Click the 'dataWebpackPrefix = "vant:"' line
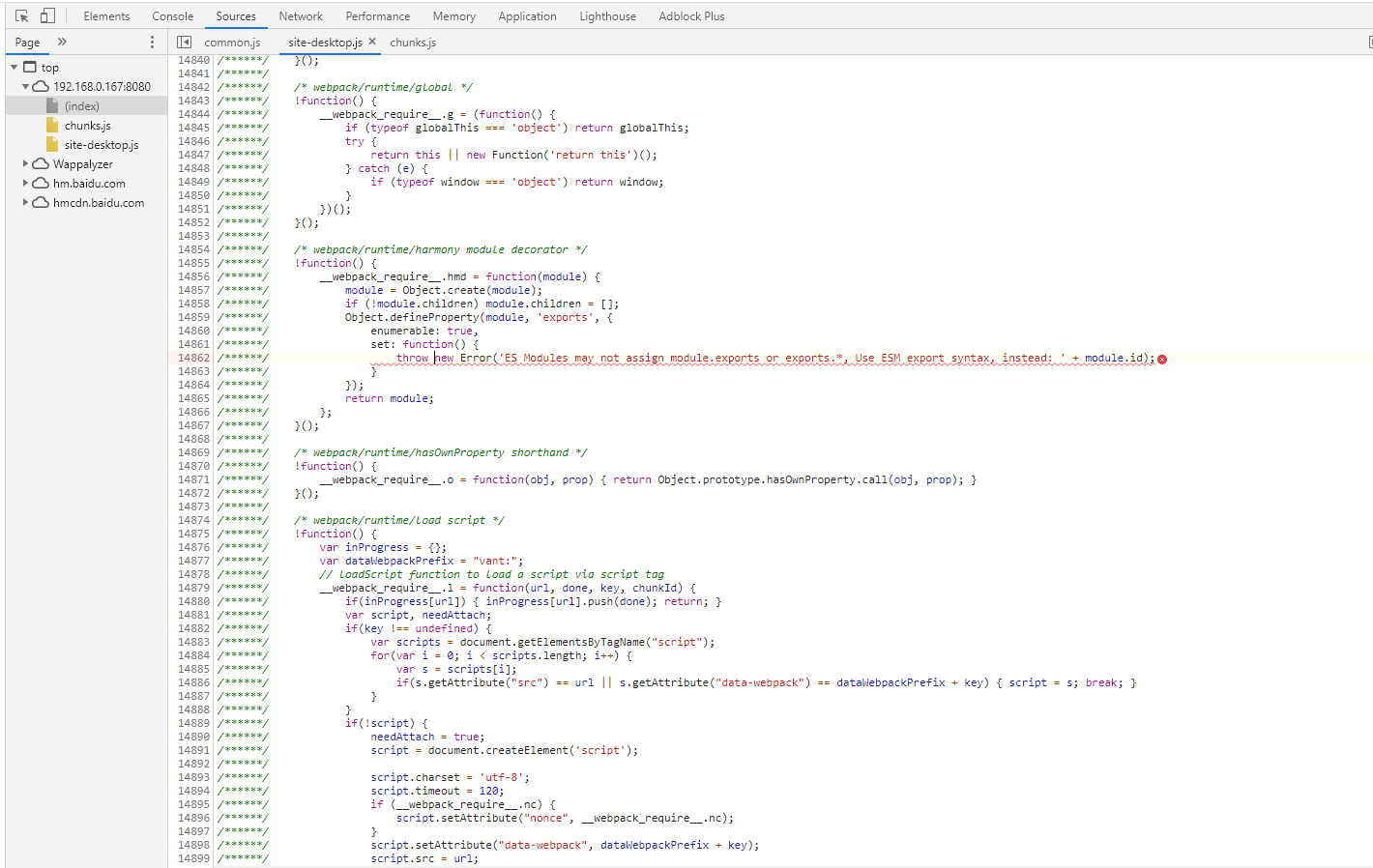1373x868 pixels. tap(422, 561)
